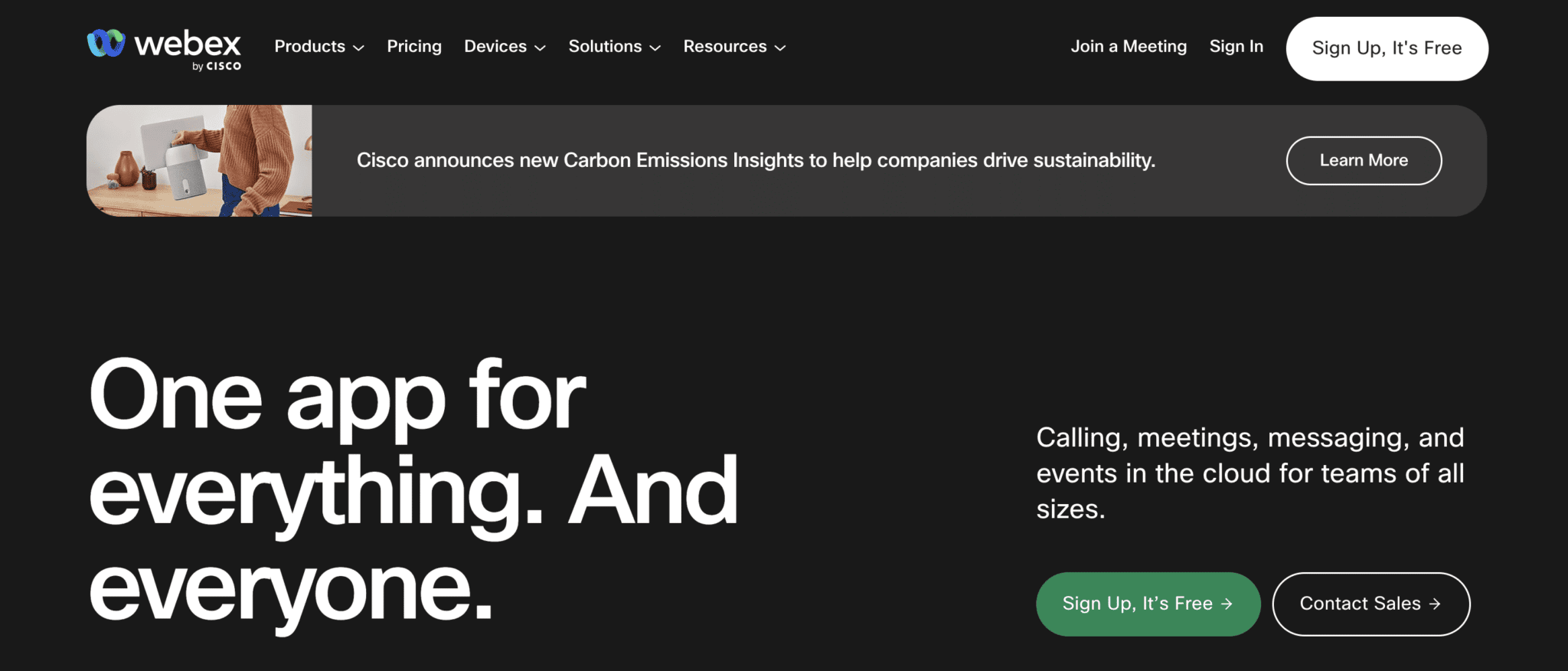Open the Pricing page
The image size is (1568, 671).
click(414, 47)
